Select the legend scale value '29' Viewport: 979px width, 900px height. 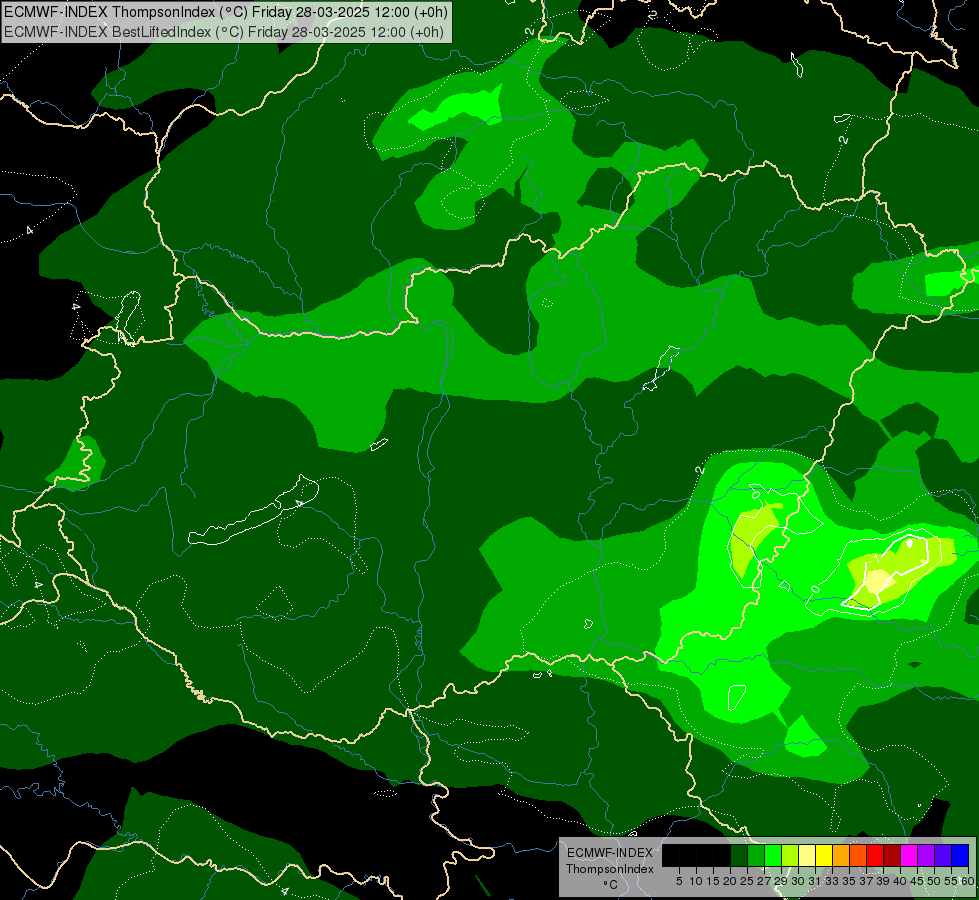pos(781,881)
